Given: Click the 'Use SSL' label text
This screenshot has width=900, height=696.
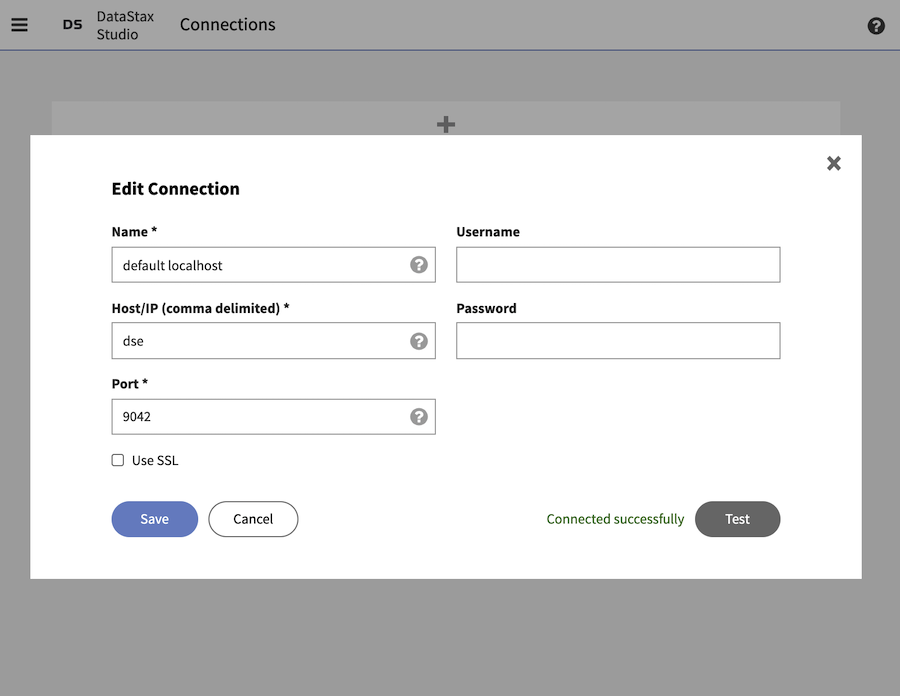Looking at the screenshot, I should 155,461.
